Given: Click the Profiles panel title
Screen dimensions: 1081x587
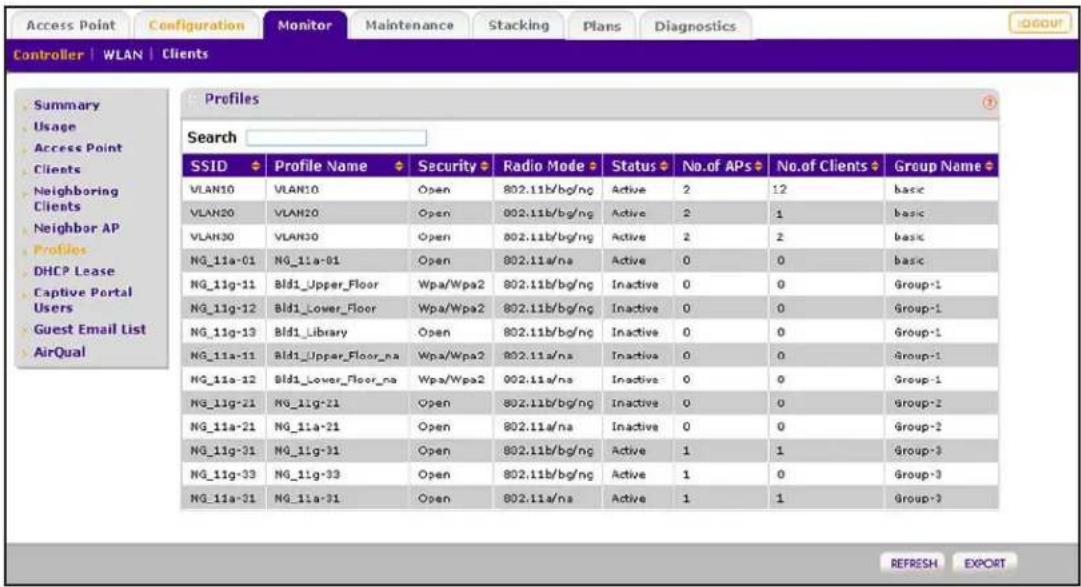Looking at the screenshot, I should tap(232, 99).
